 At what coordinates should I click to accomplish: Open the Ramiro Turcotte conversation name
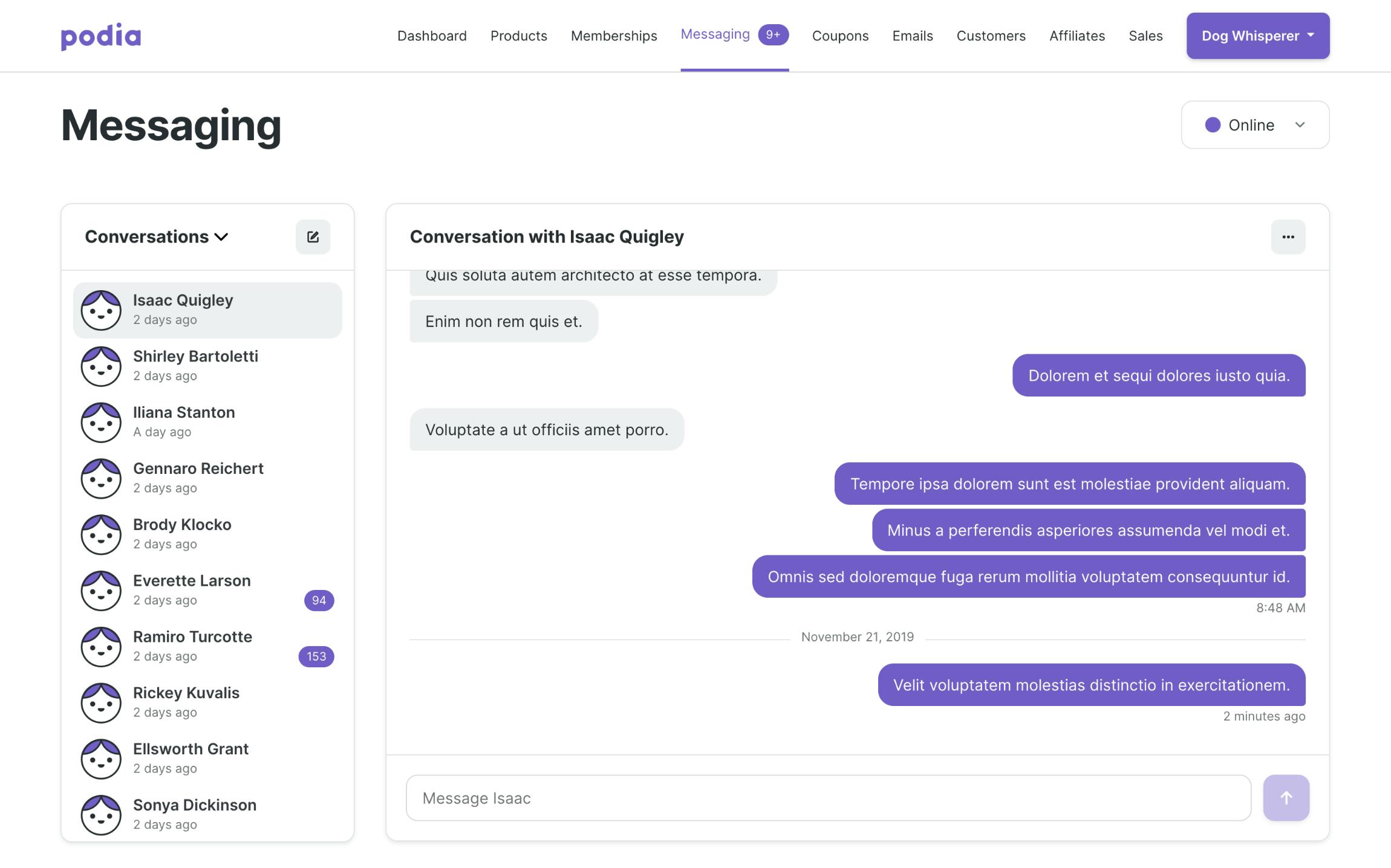coord(192,637)
